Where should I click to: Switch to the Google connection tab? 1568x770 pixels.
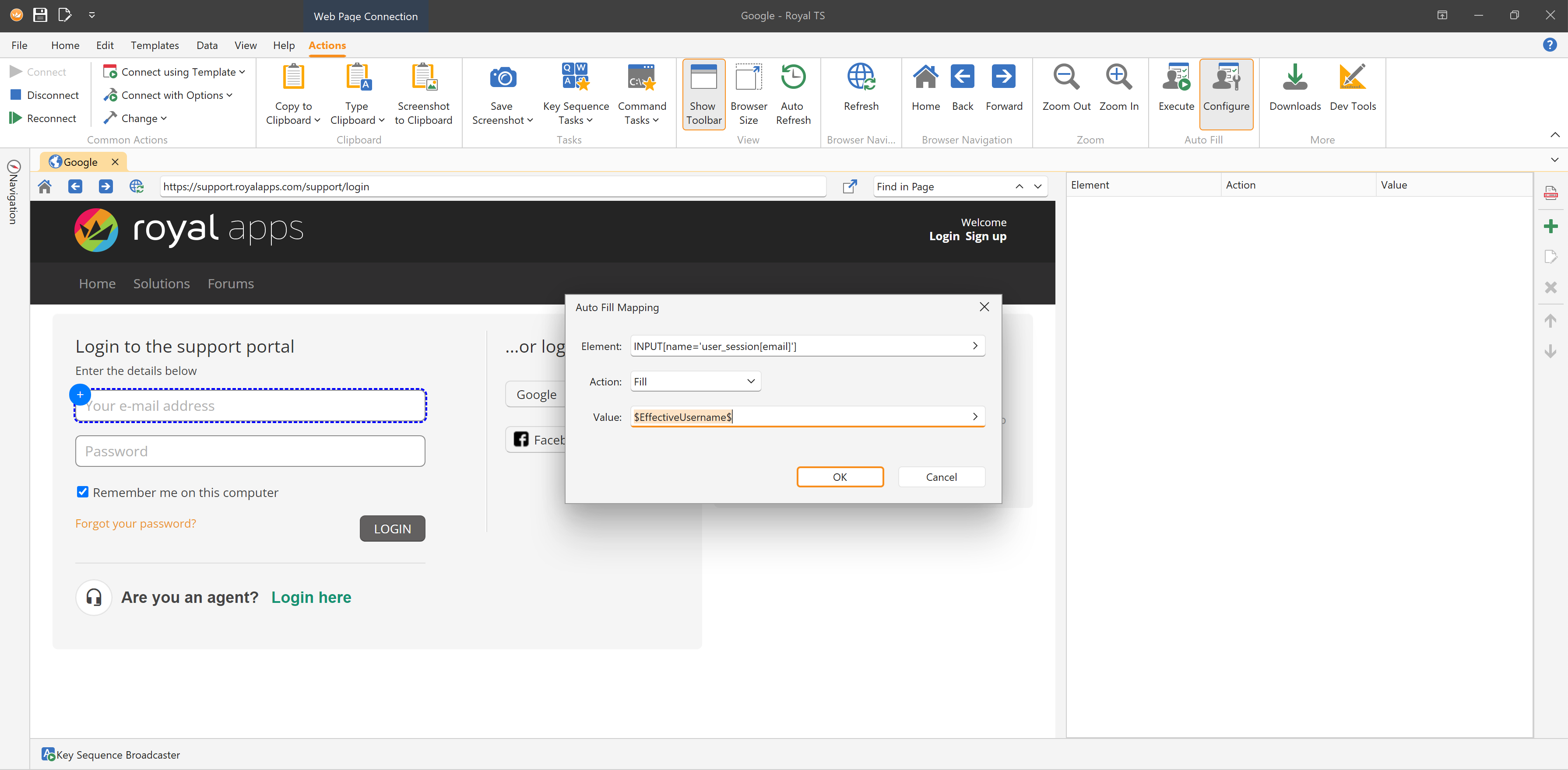[x=80, y=162]
